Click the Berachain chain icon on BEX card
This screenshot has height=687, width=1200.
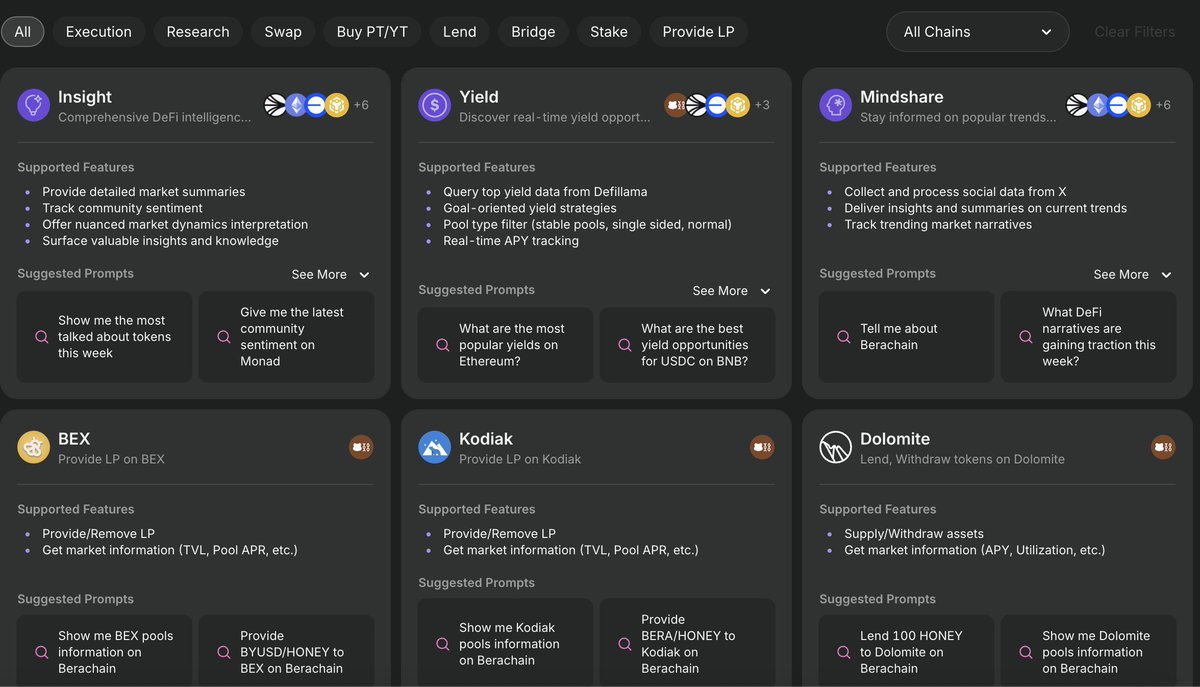(x=361, y=447)
